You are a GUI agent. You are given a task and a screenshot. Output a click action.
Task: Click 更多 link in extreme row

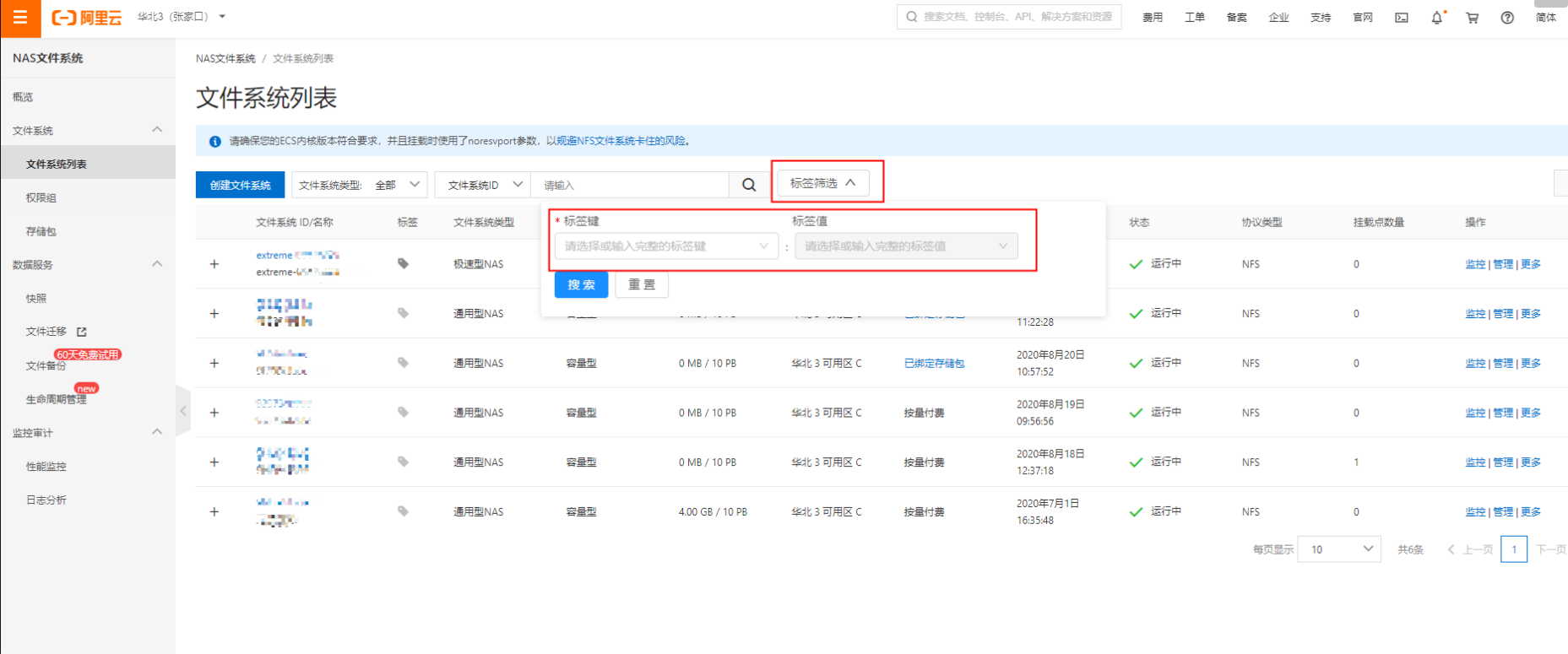[1531, 264]
